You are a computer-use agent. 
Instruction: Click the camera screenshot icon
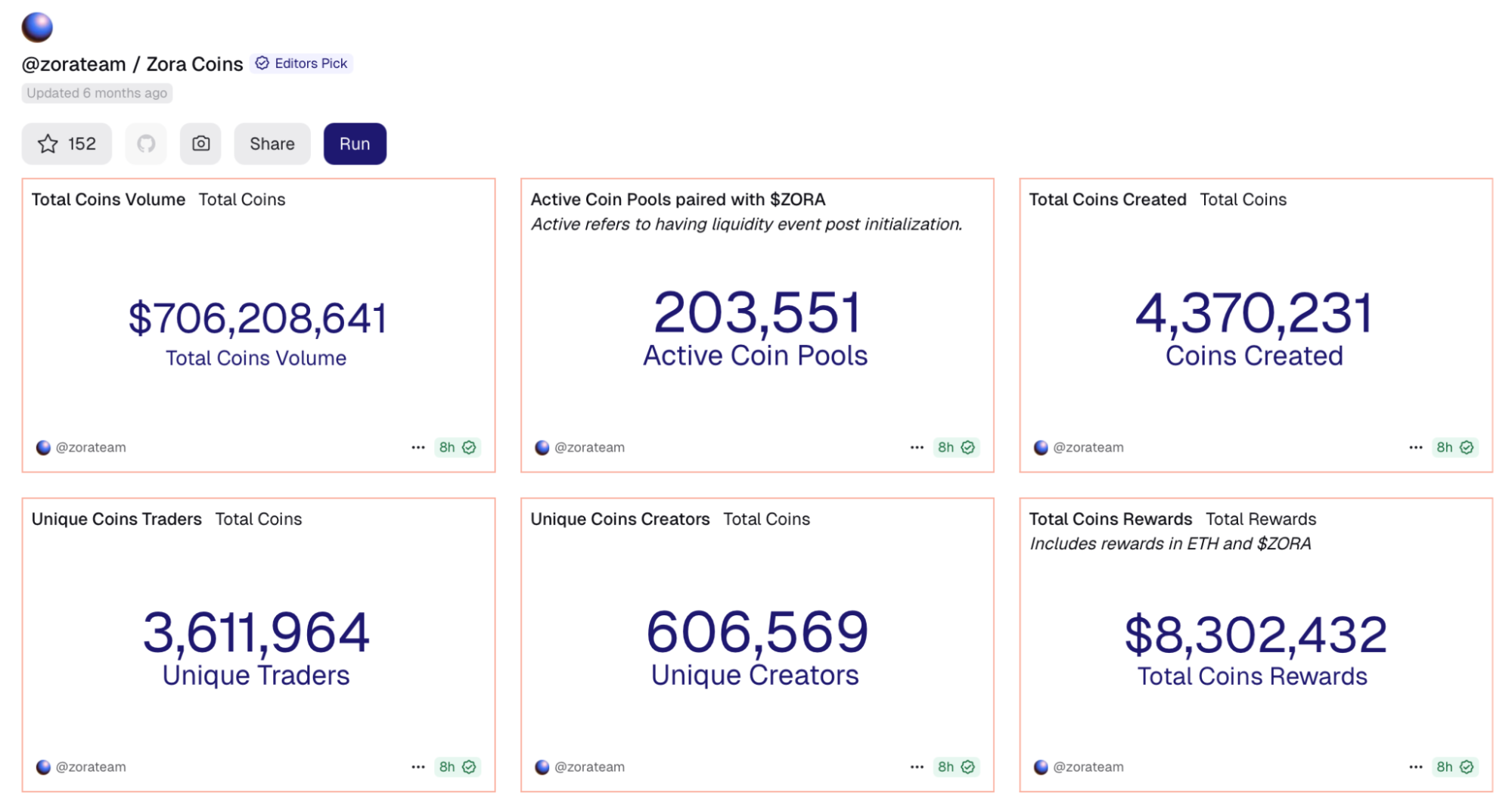click(x=200, y=144)
